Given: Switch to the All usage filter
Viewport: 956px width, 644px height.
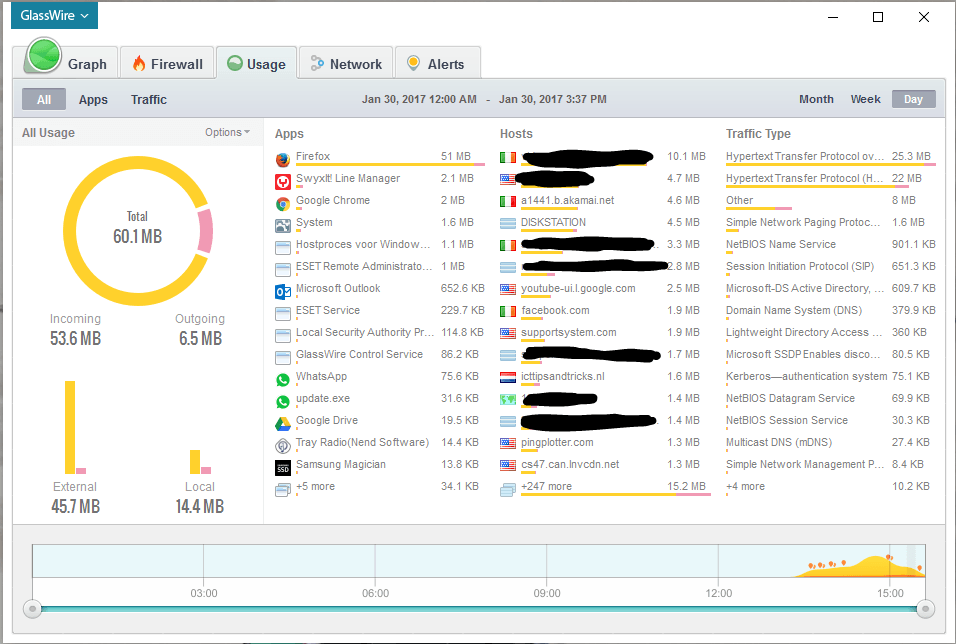Looking at the screenshot, I should 44,99.
